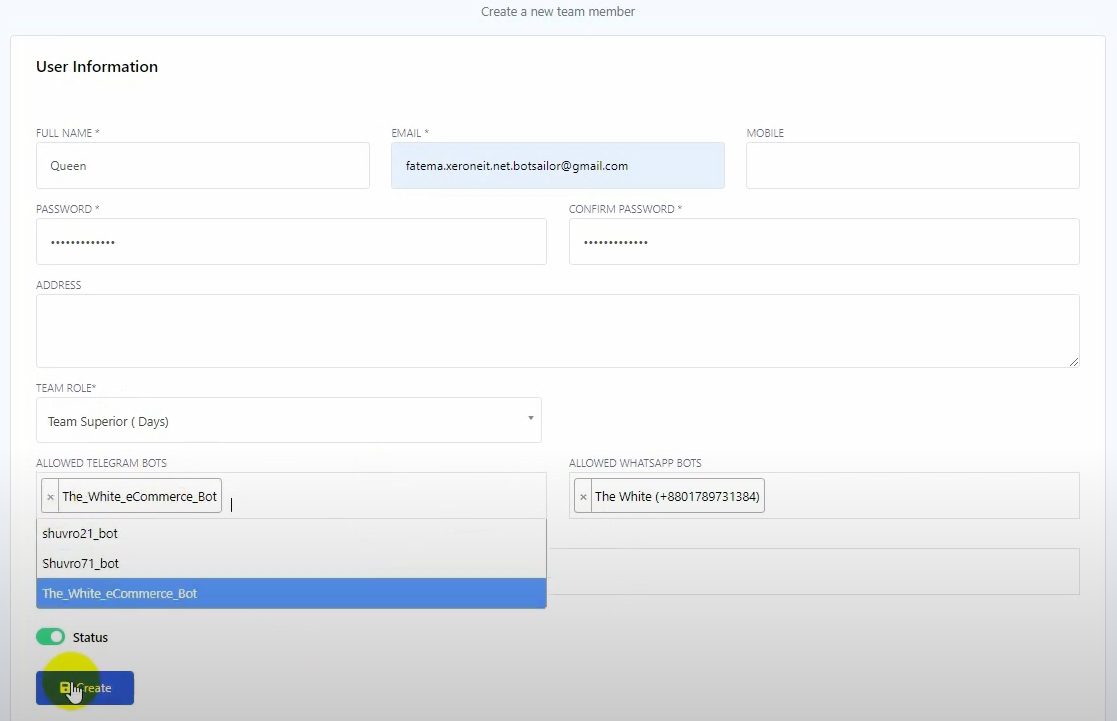Focus the Full Name field containing Queen

[202, 166]
